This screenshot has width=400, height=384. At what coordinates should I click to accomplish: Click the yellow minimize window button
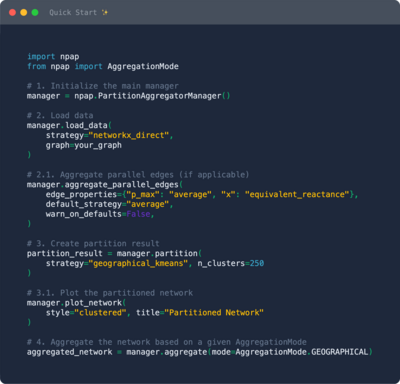24,12
